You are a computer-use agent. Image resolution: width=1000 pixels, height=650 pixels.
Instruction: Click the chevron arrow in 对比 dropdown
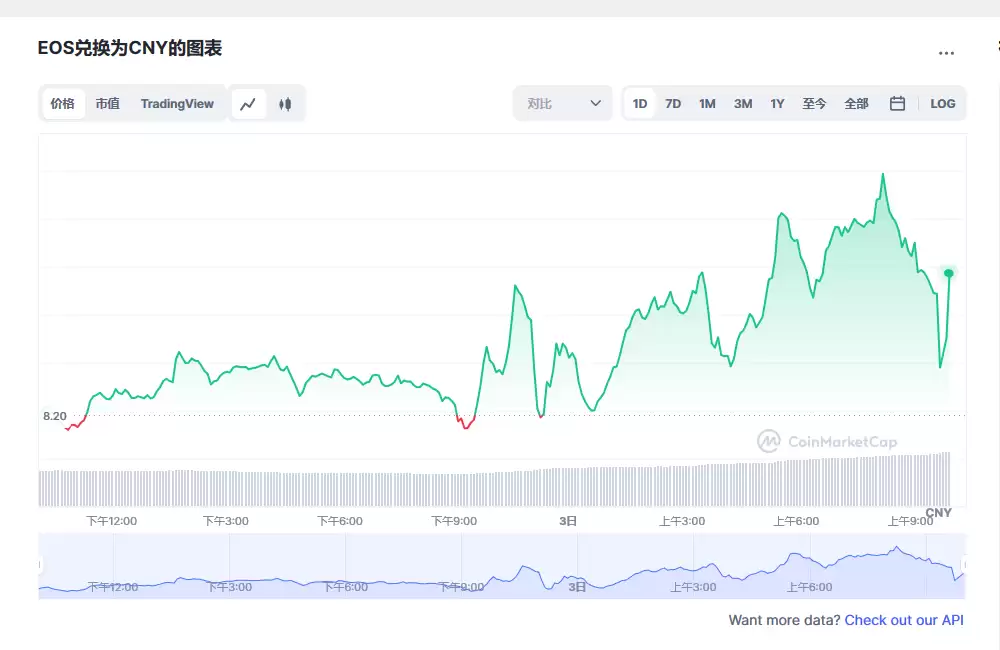596,103
